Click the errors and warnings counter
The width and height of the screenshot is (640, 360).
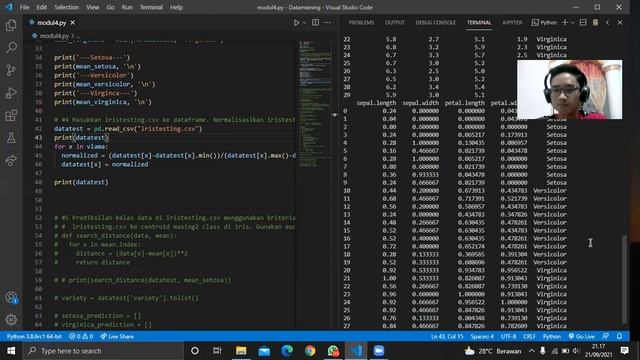pyautogui.click(x=81, y=336)
